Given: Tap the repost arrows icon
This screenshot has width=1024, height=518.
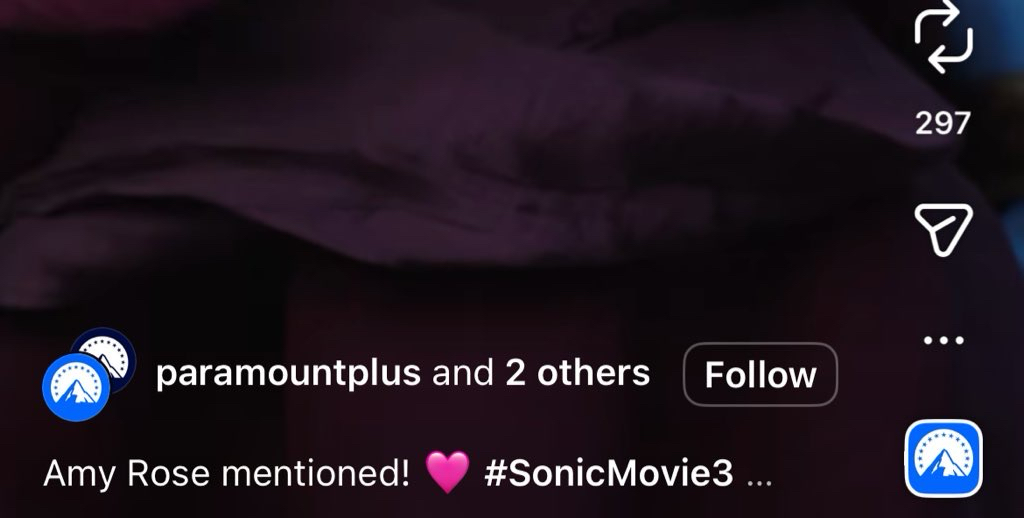Looking at the screenshot, I should pyautogui.click(x=944, y=36).
